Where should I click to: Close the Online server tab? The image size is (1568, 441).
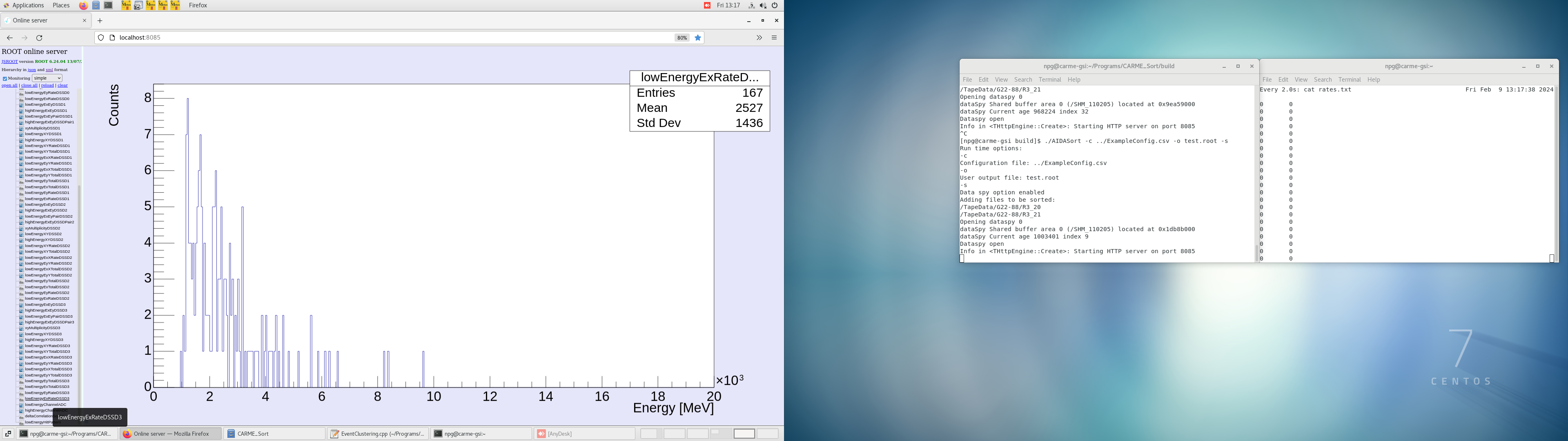[x=85, y=21]
